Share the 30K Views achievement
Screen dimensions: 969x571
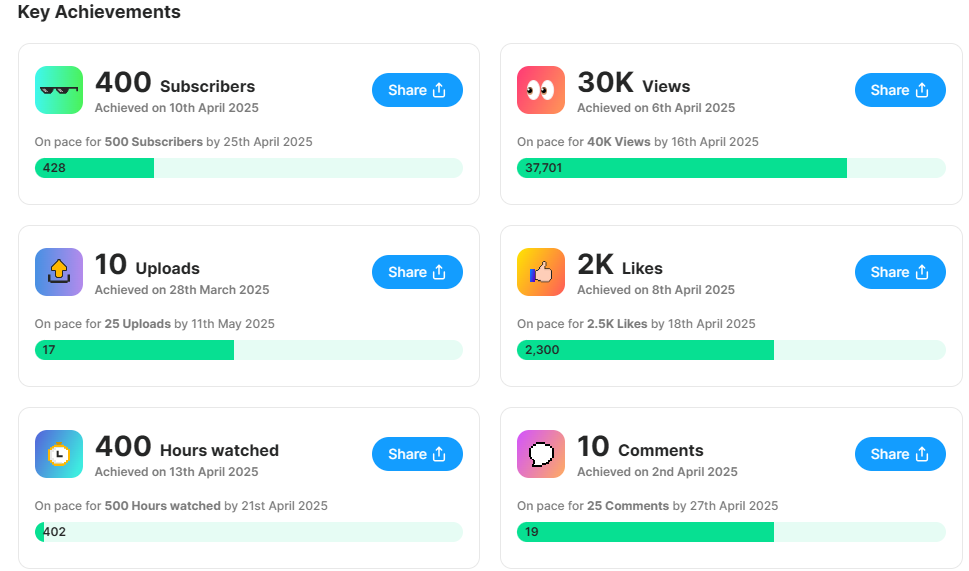pos(900,90)
